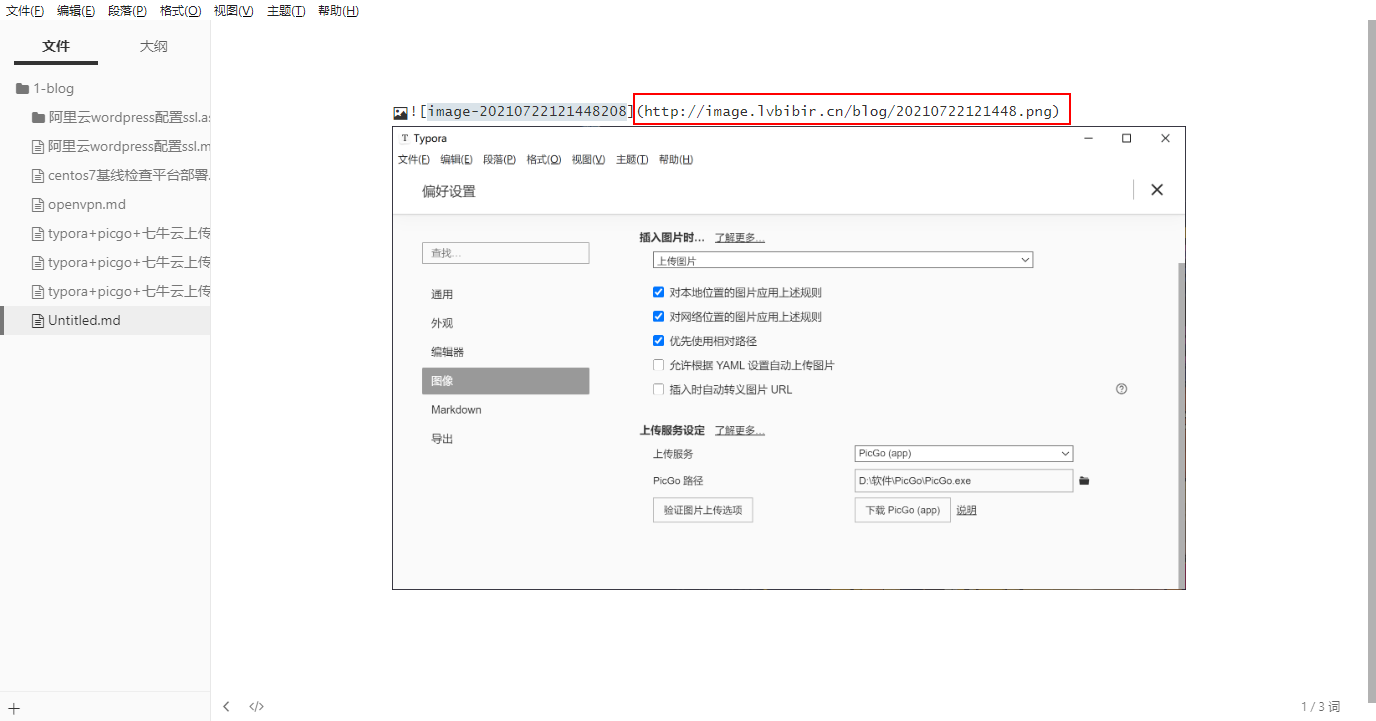
Task: Close the 偏好设置 panel with X
Action: 1157,190
